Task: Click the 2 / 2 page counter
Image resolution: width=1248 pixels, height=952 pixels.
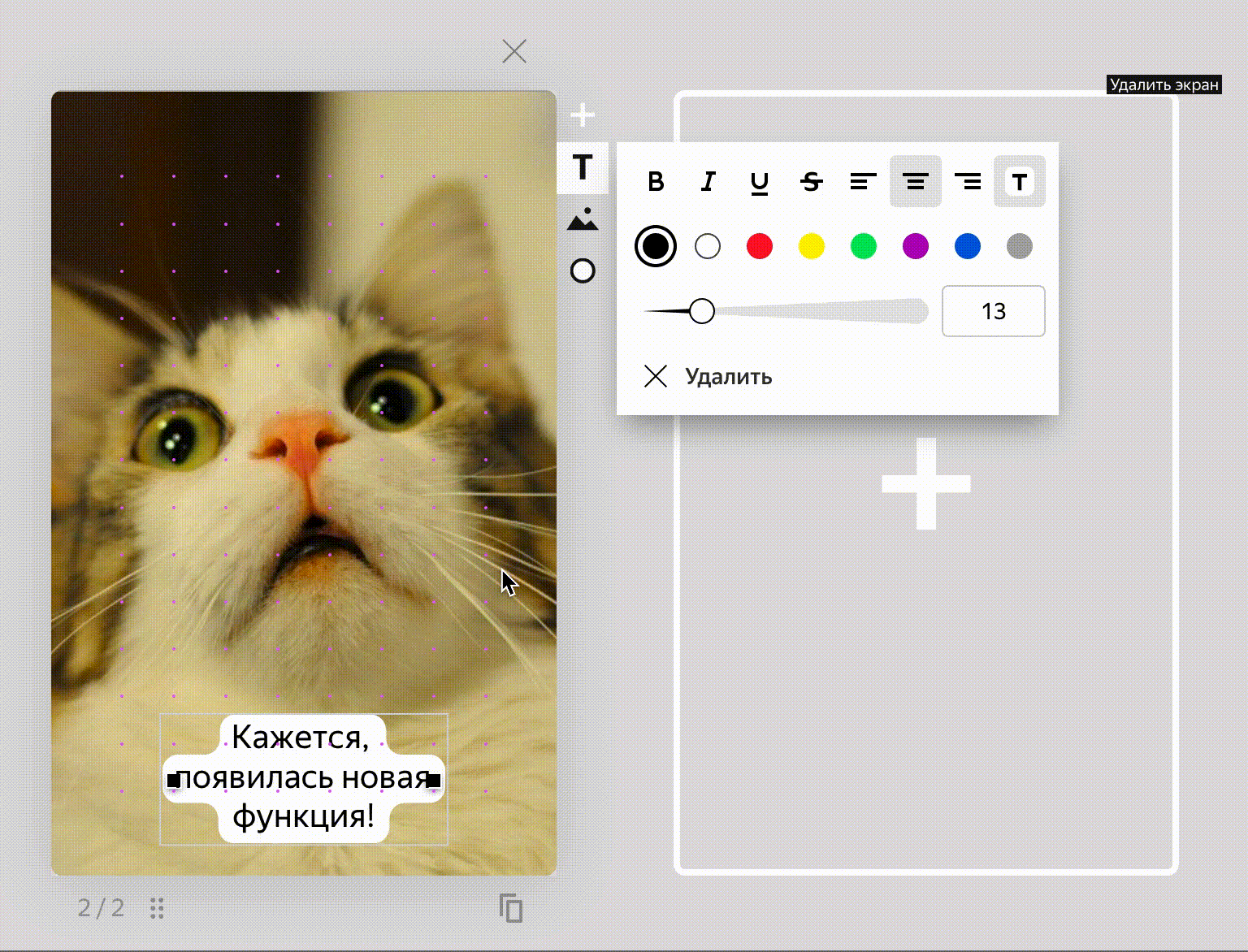Action: 101,907
